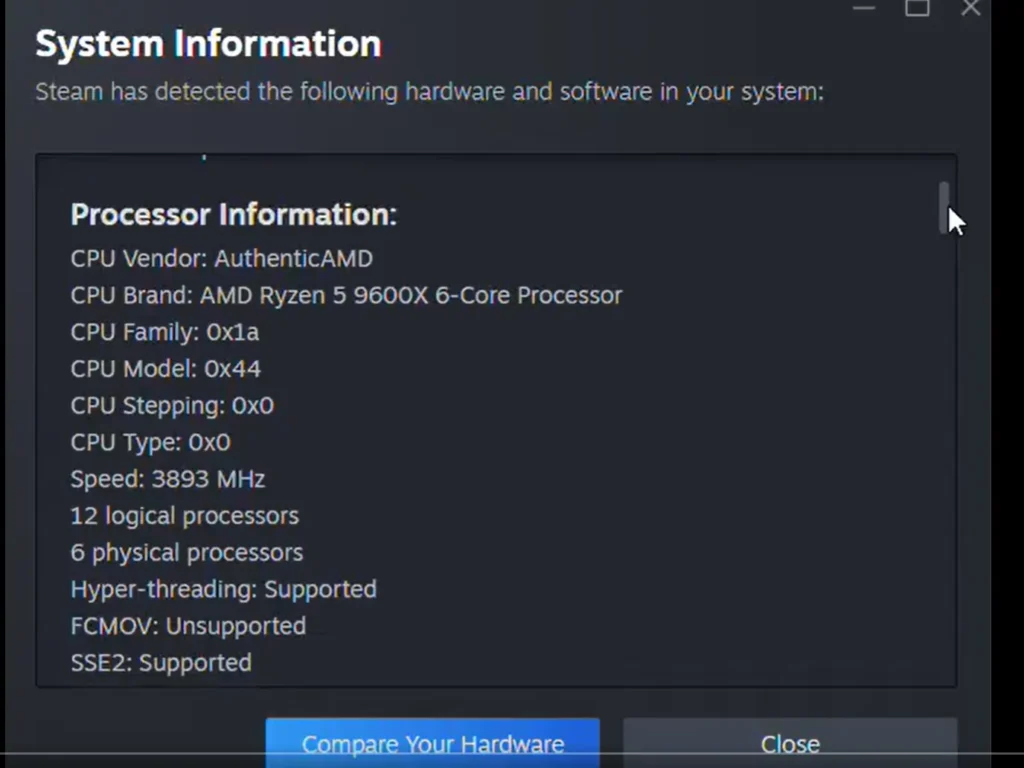Select the SSE2 Supported line

coord(161,662)
